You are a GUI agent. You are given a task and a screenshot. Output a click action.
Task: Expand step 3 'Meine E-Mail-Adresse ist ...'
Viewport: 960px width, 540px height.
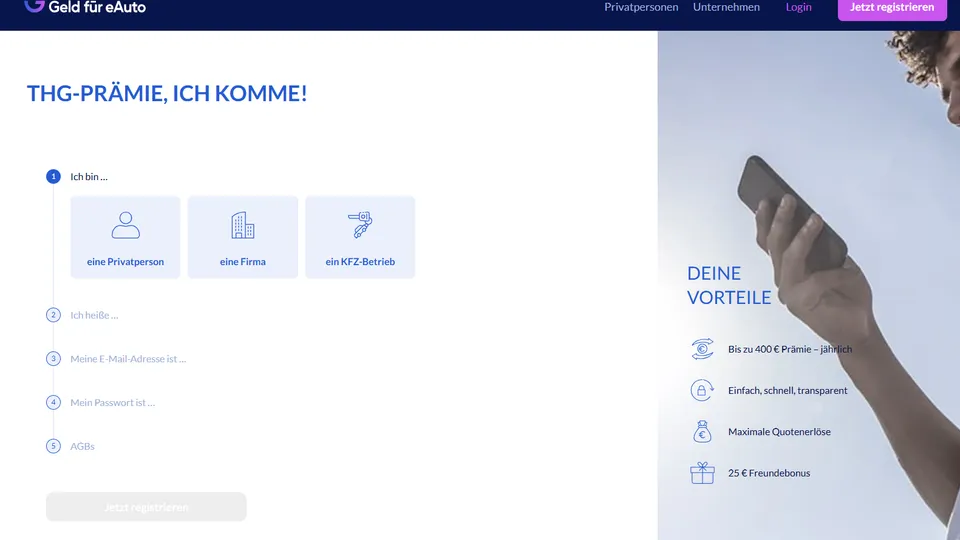pyautogui.click(x=128, y=359)
